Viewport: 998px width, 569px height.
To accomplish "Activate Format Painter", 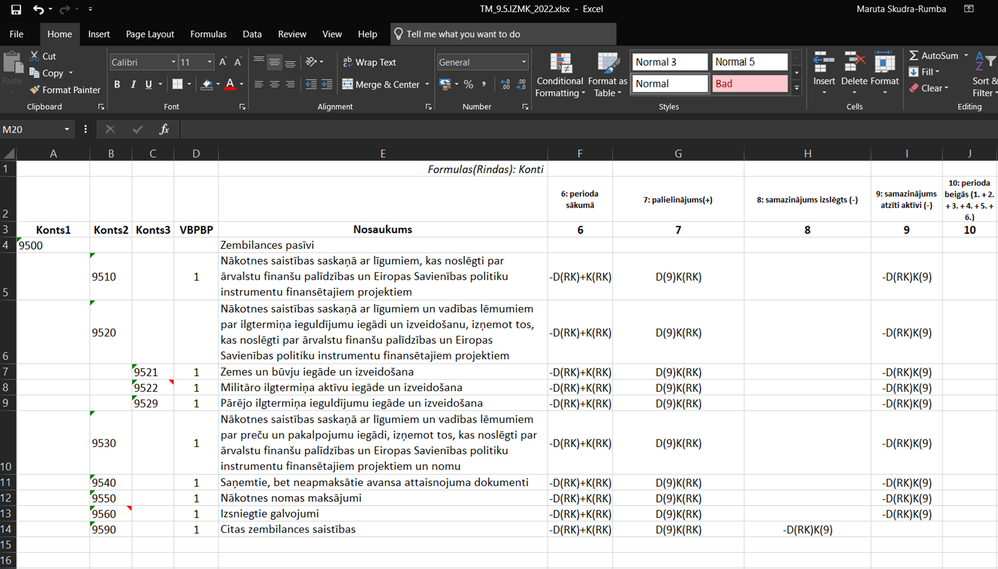I will tap(65, 90).
